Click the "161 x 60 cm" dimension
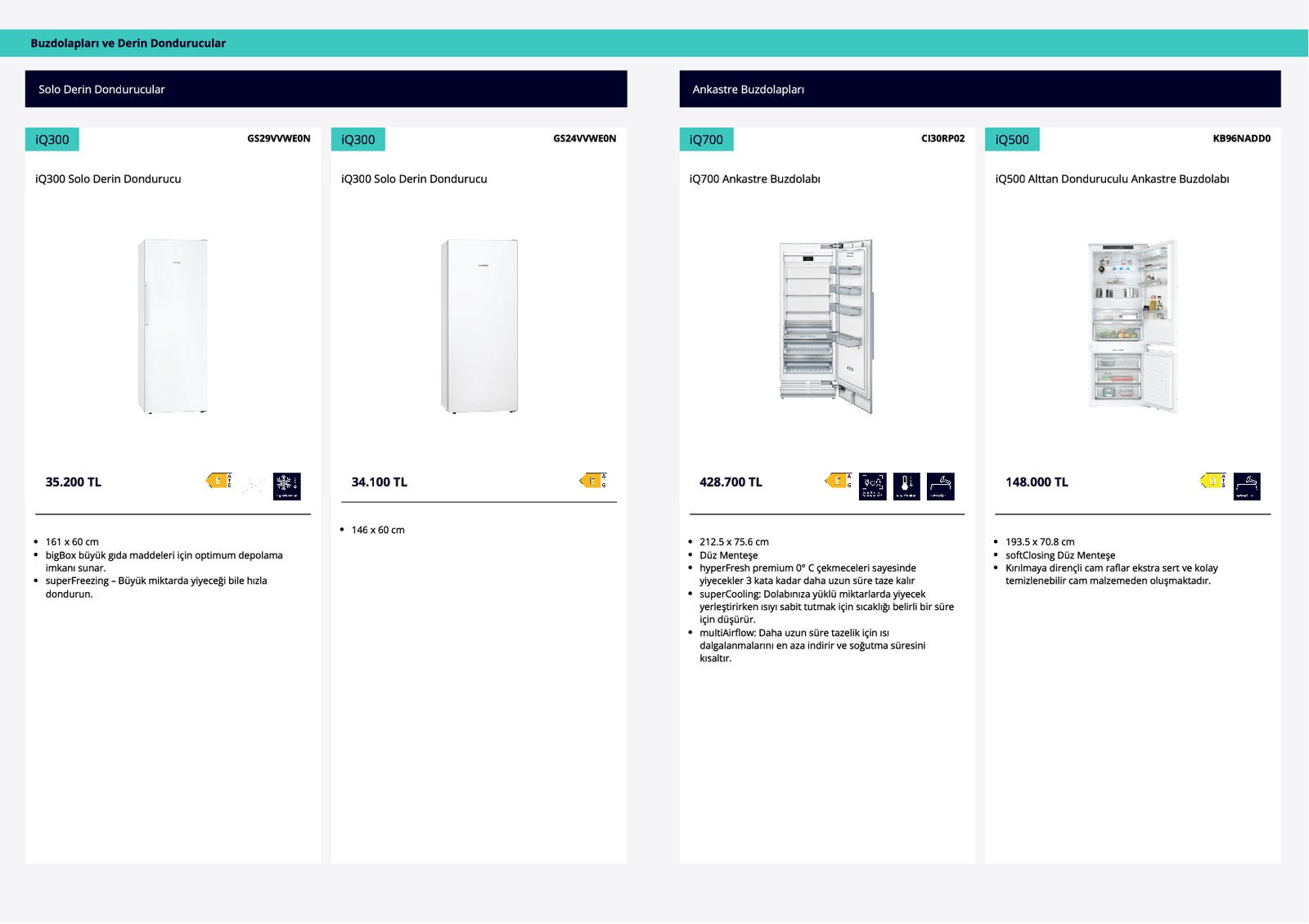The height and width of the screenshot is (924, 1309). [72, 542]
